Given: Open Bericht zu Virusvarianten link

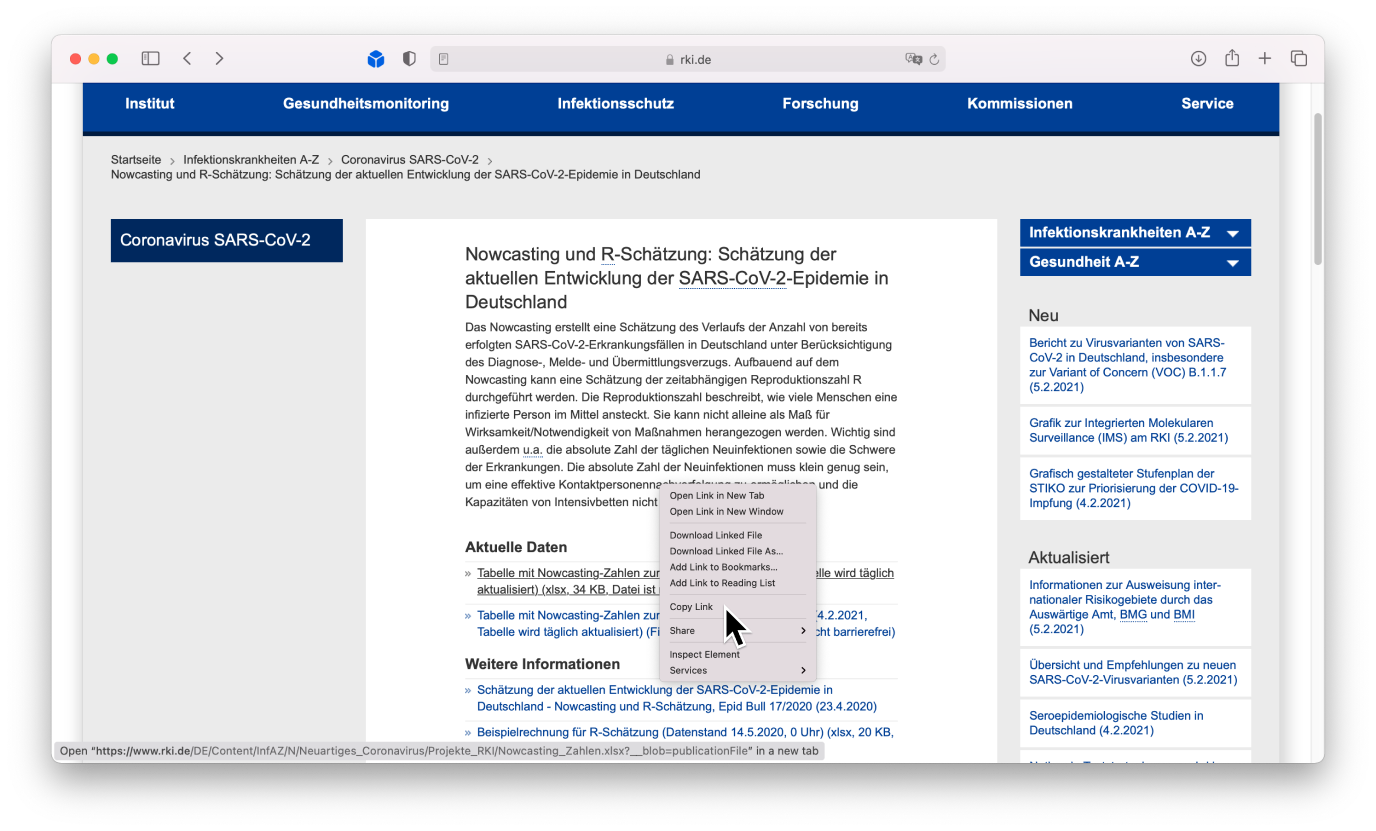Looking at the screenshot, I should [x=1128, y=365].
